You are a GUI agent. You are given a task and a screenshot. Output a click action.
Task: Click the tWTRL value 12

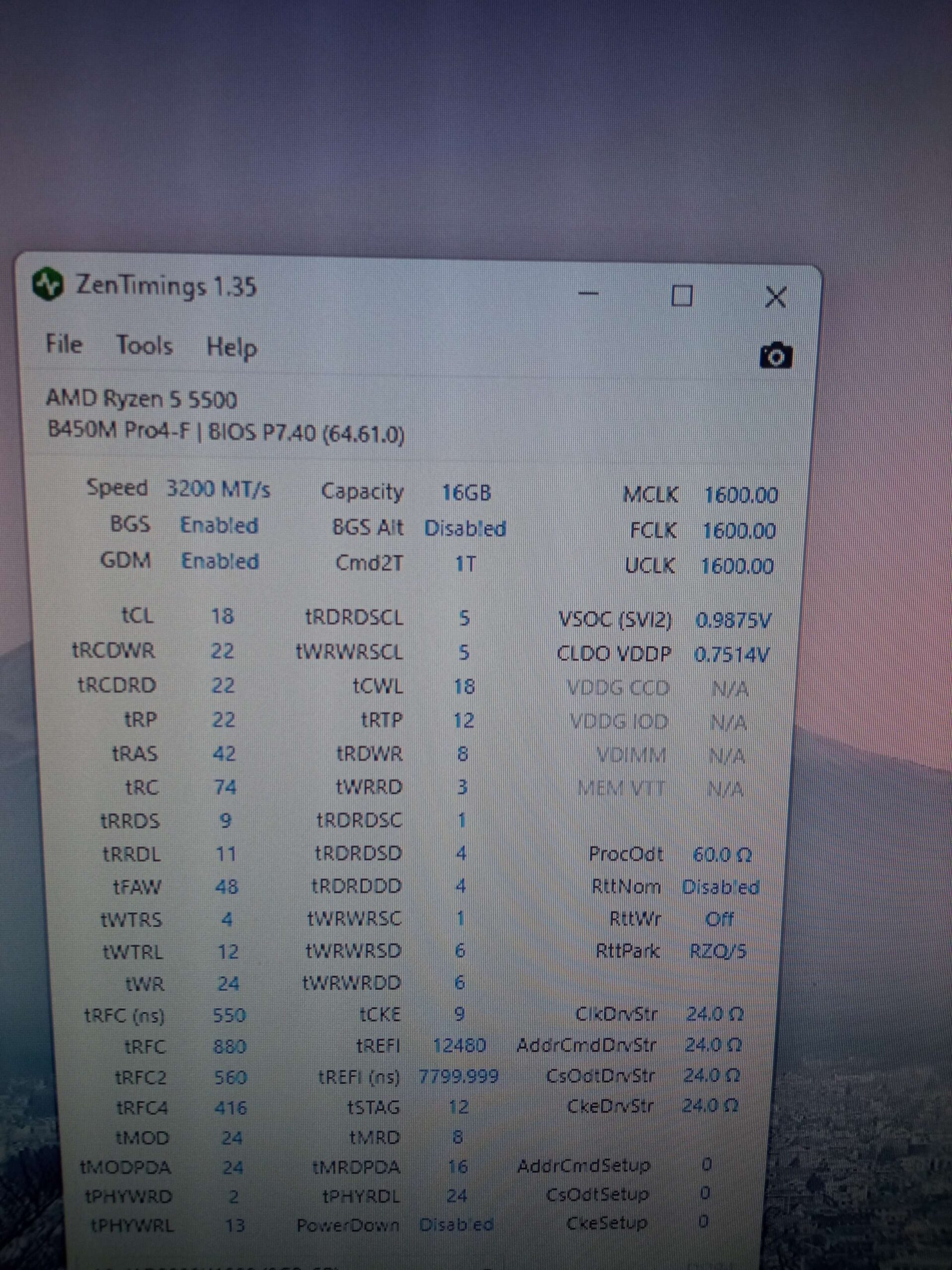(228, 952)
